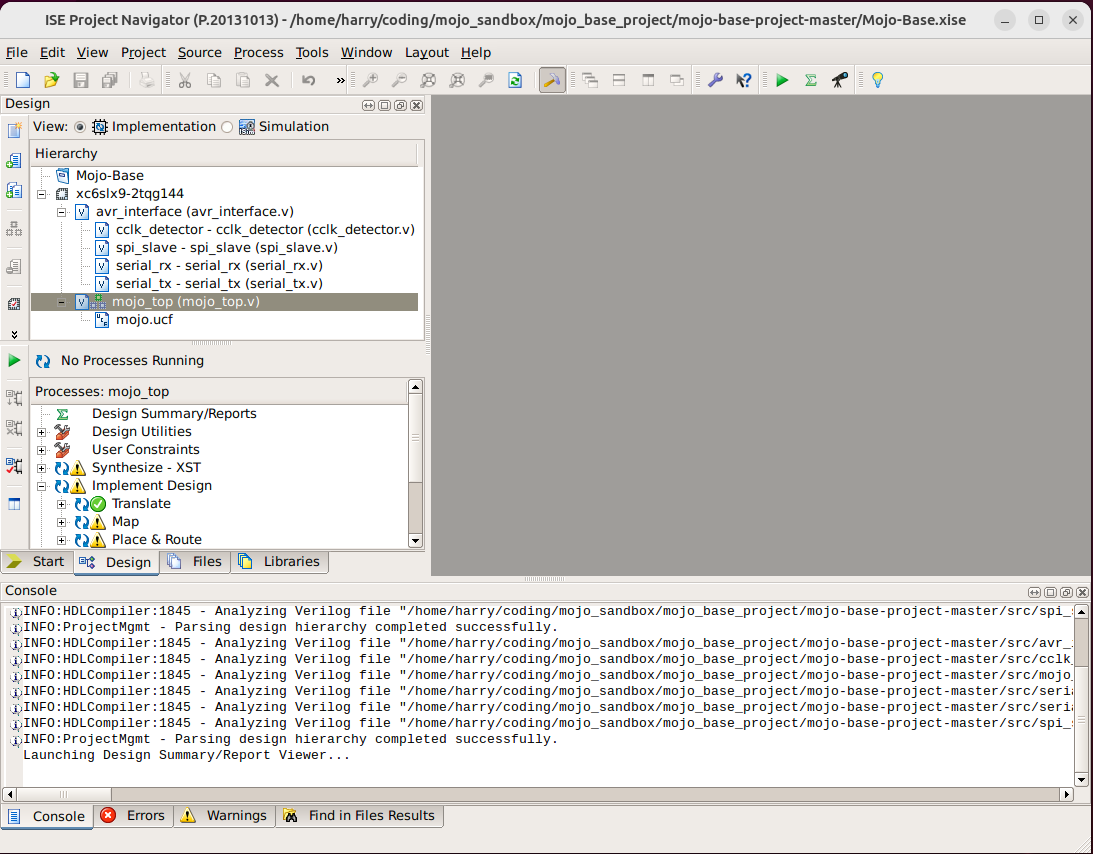Expand the Design Utilities process
Screen dimensions: 1093x854
42,432
